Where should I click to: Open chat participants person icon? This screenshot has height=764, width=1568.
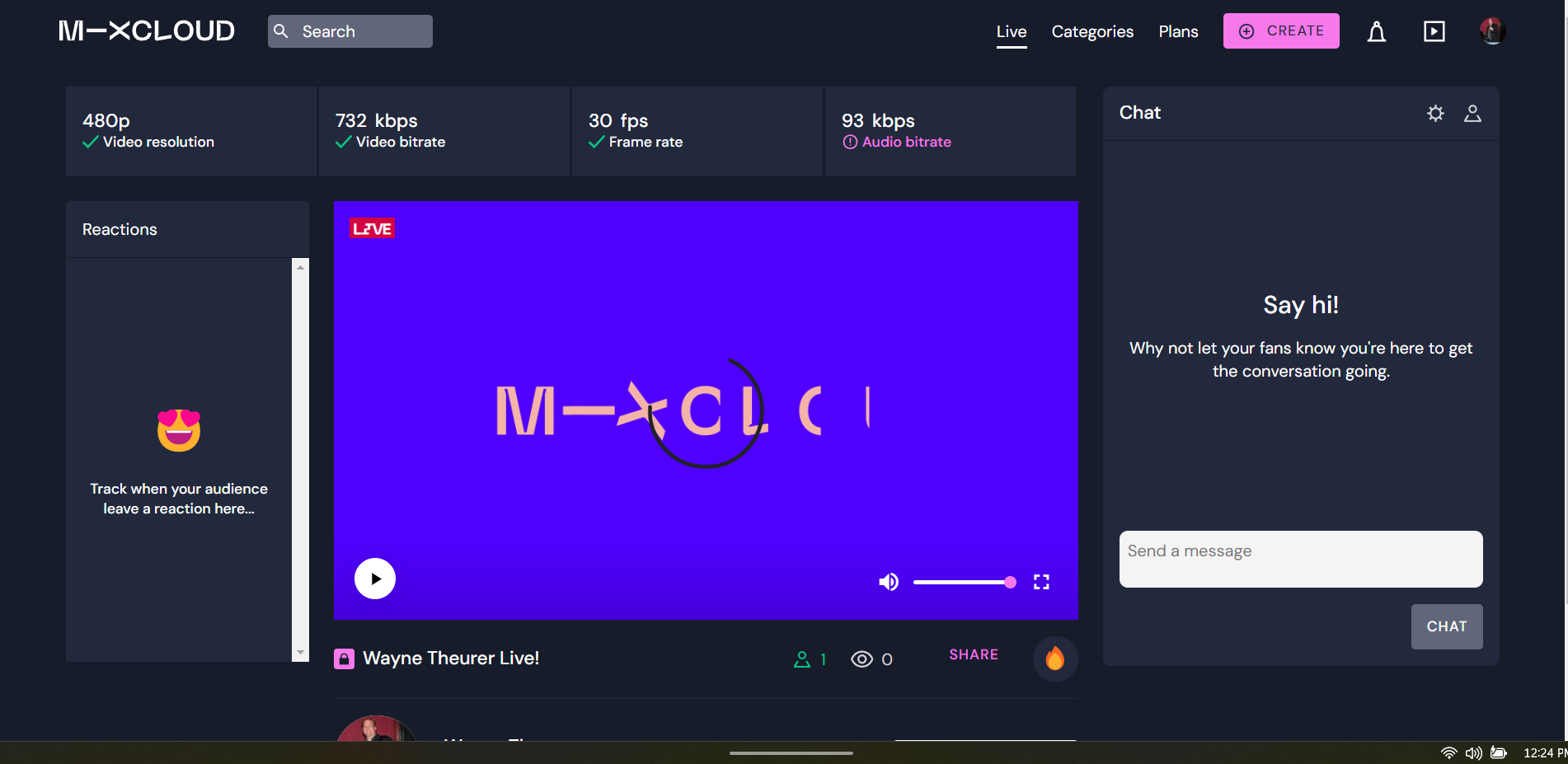(1472, 114)
